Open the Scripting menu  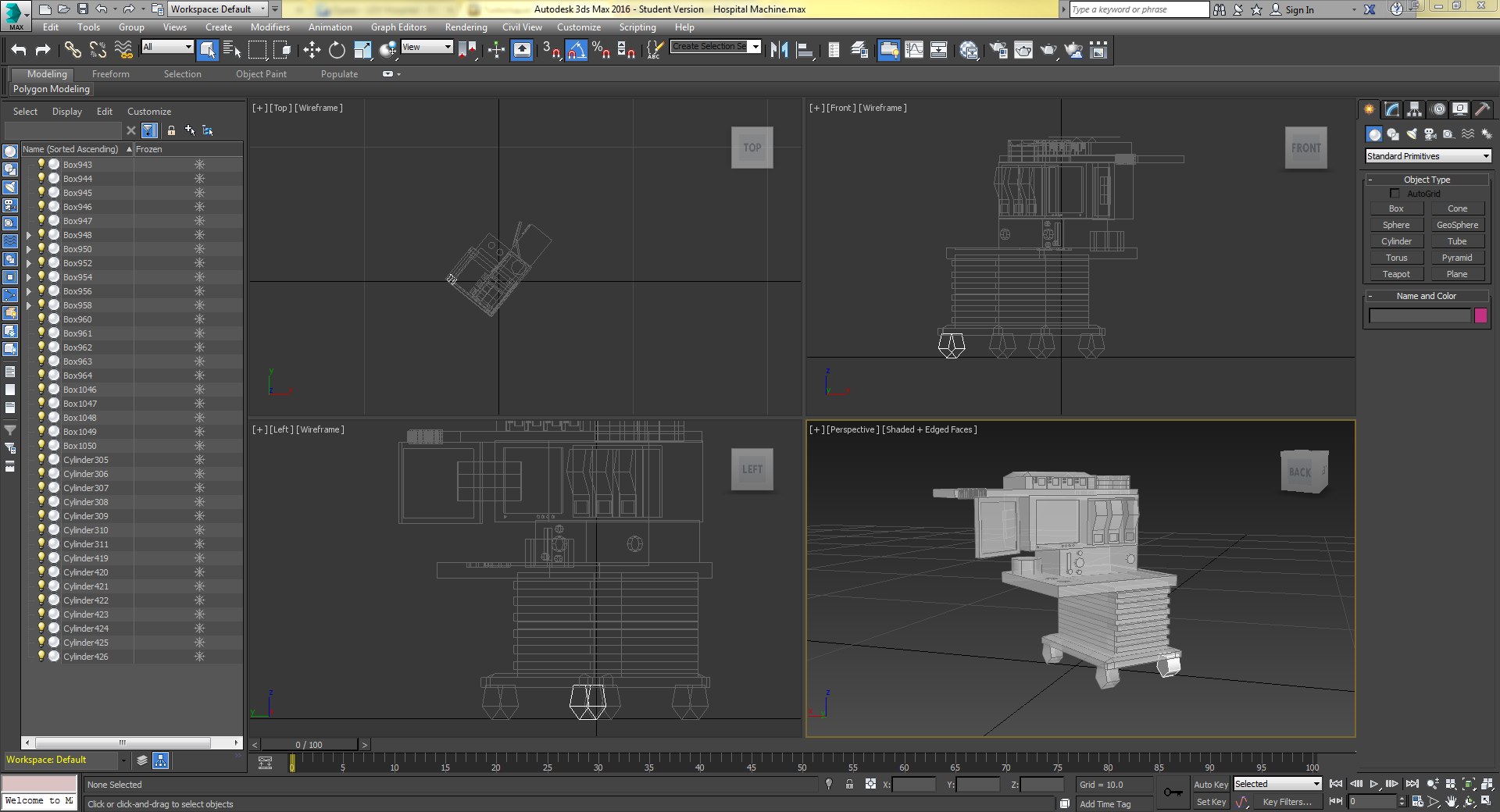point(637,27)
